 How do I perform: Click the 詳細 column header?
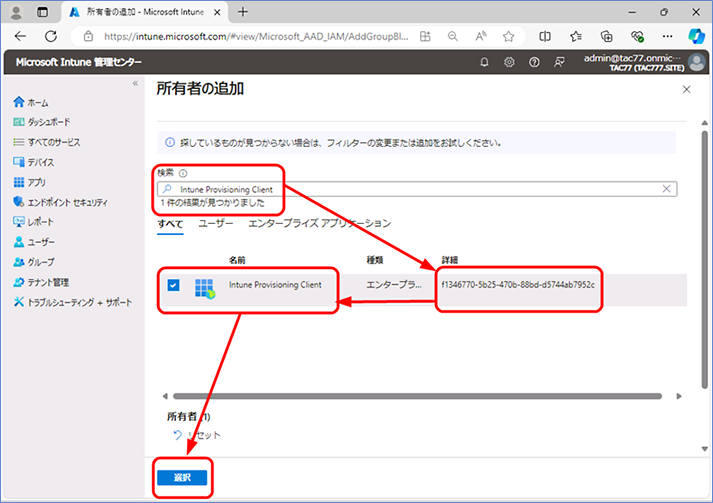450,260
